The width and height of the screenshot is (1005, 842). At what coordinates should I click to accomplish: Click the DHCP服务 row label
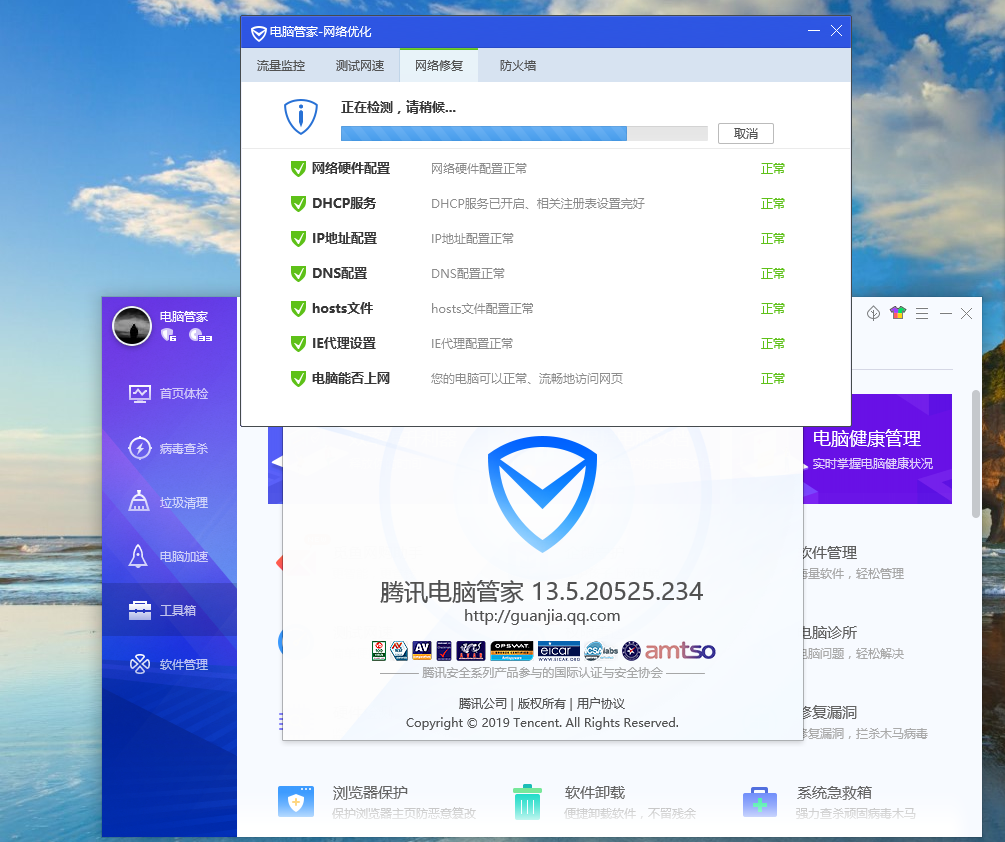coord(344,204)
